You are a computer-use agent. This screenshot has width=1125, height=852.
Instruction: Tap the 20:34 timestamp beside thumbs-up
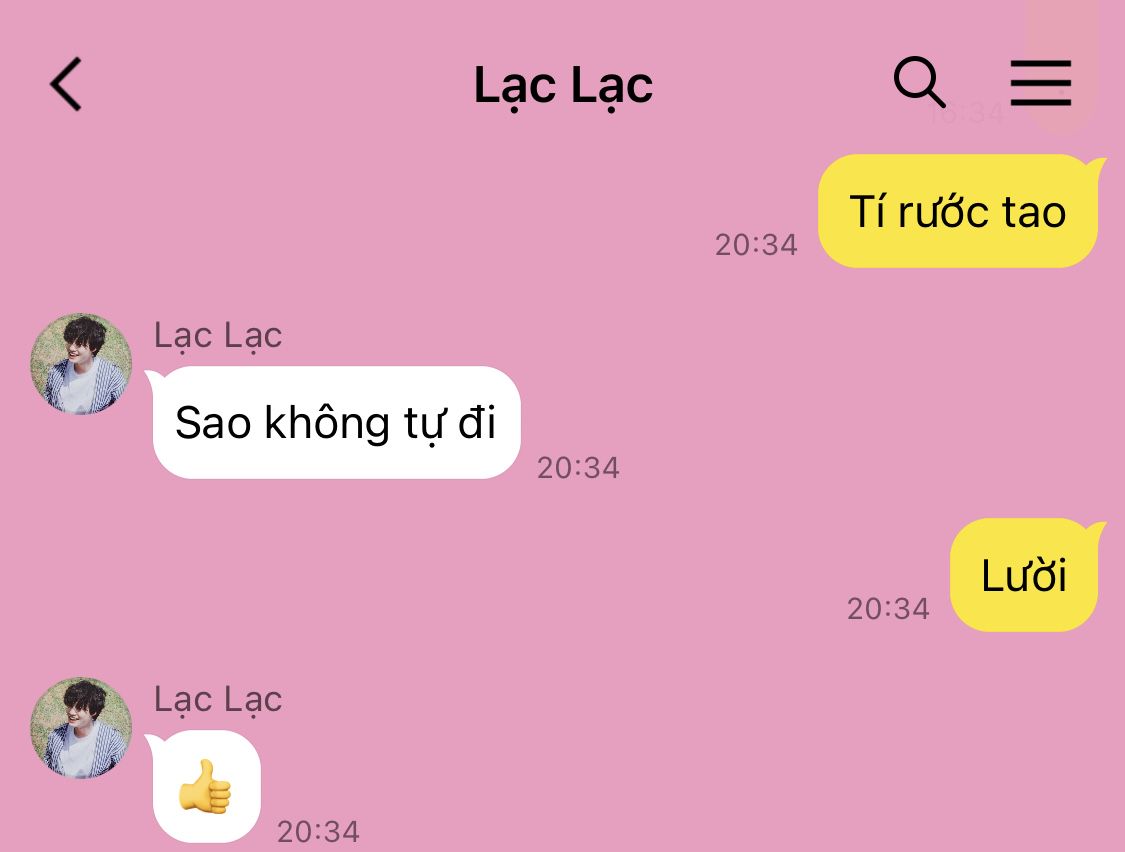click(319, 832)
